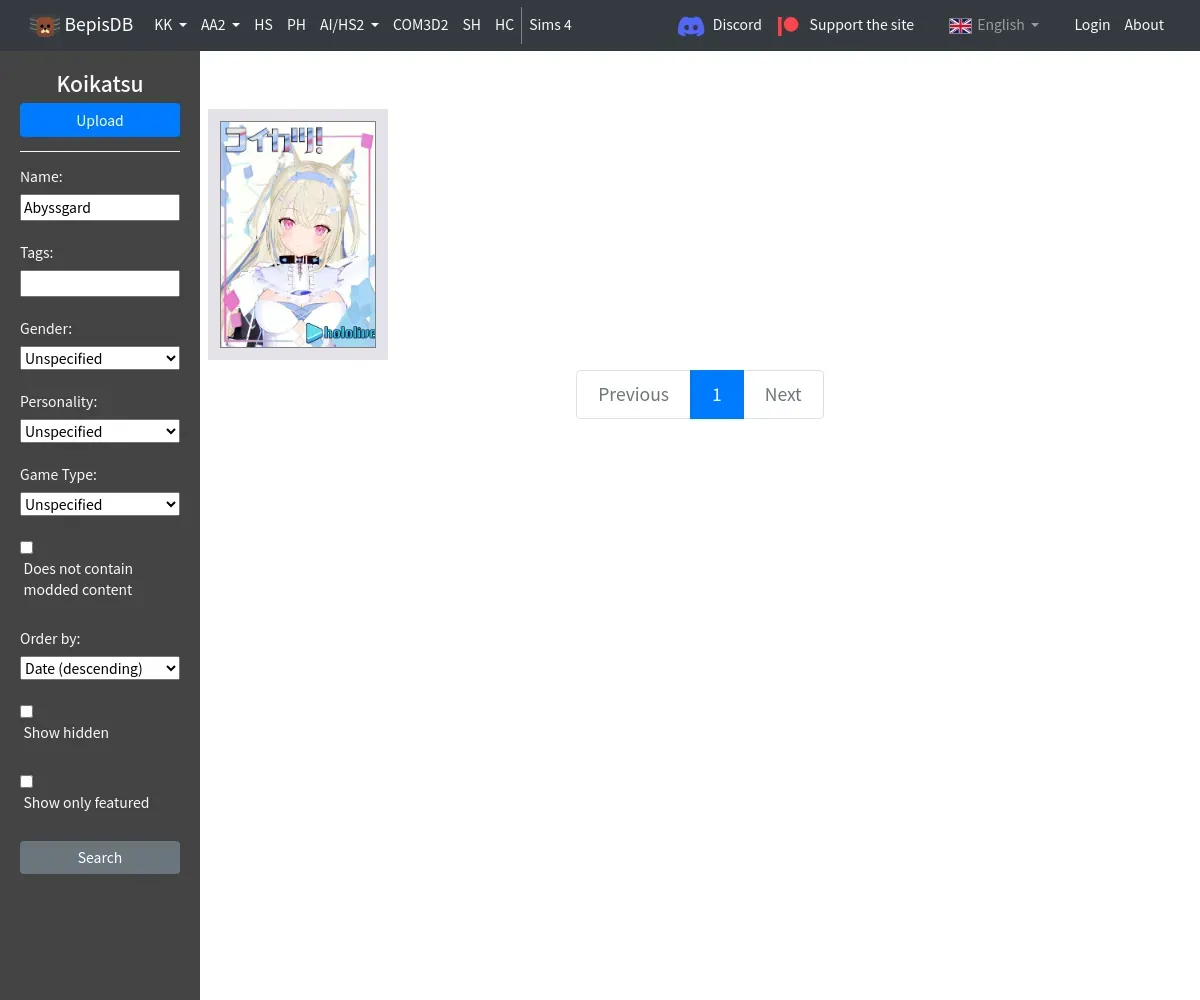Click the BepisDB site title
This screenshot has width=1200, height=1000.
[99, 25]
